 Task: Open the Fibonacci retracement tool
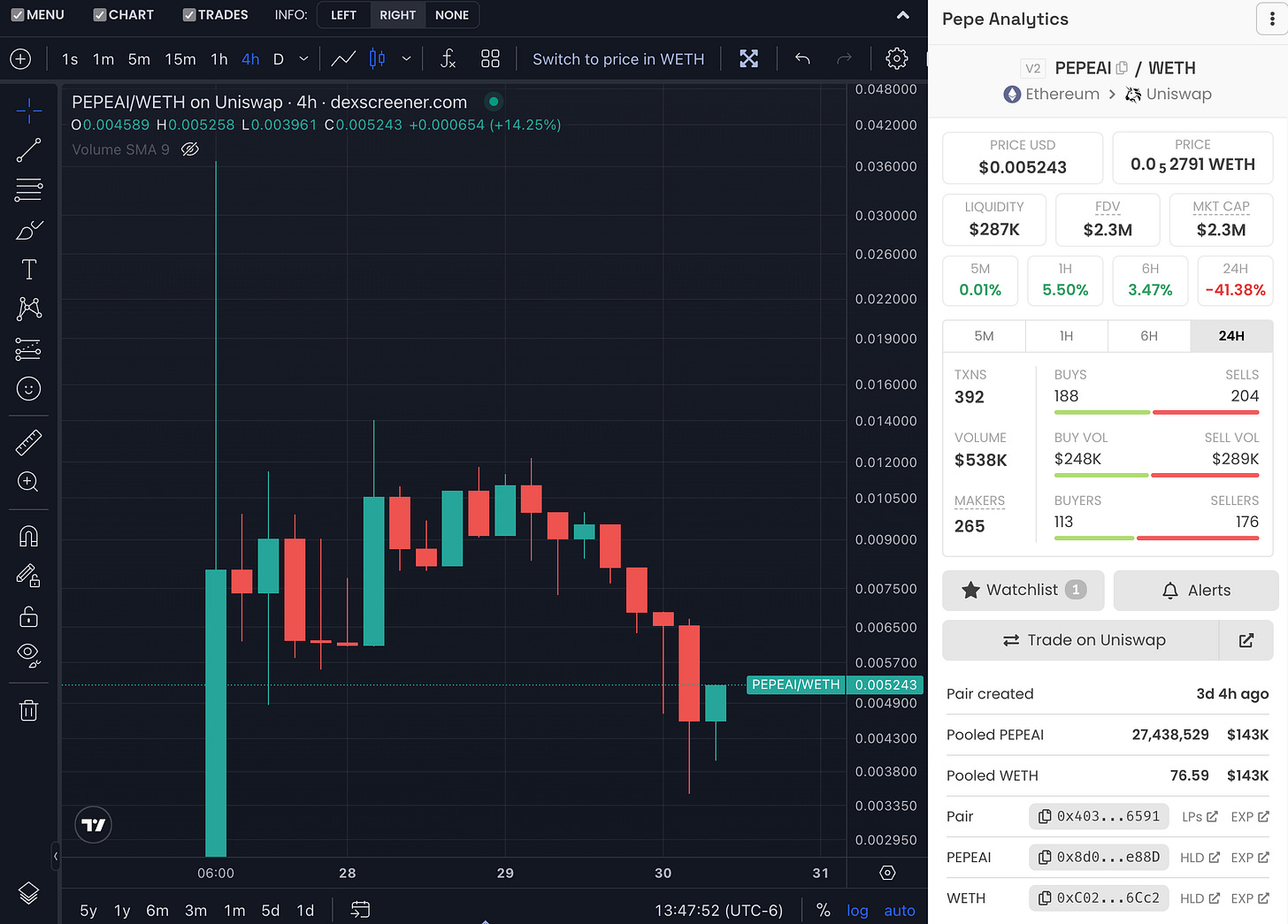point(28,189)
